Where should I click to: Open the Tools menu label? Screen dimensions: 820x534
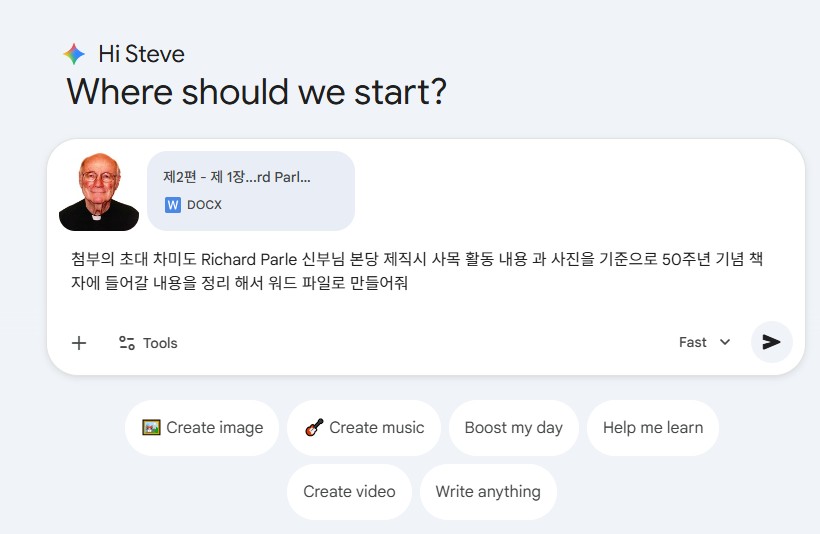(160, 343)
